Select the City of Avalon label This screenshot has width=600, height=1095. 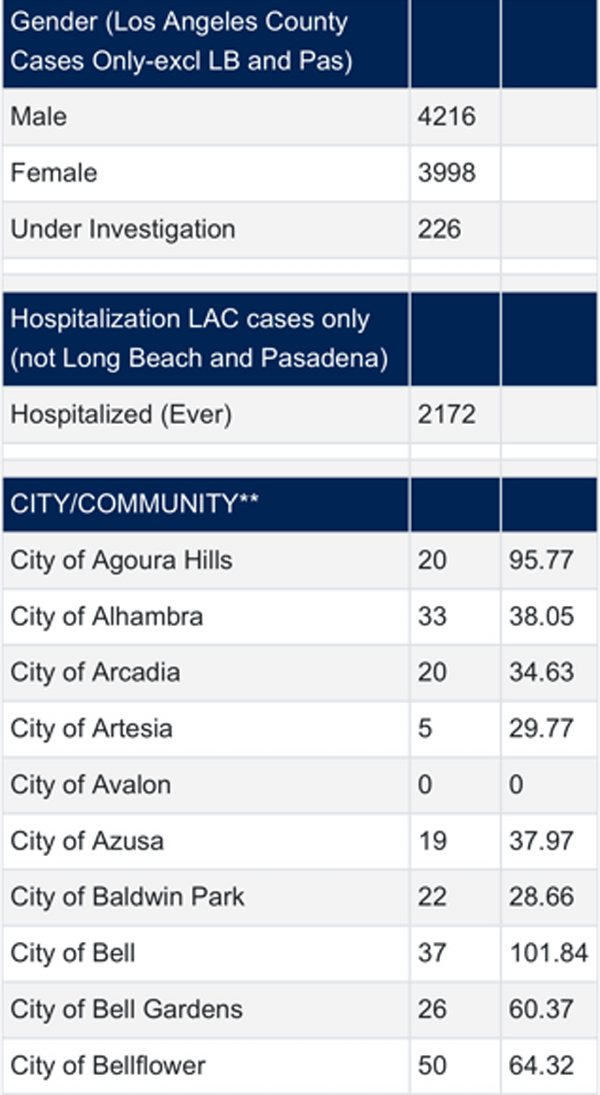click(90, 784)
